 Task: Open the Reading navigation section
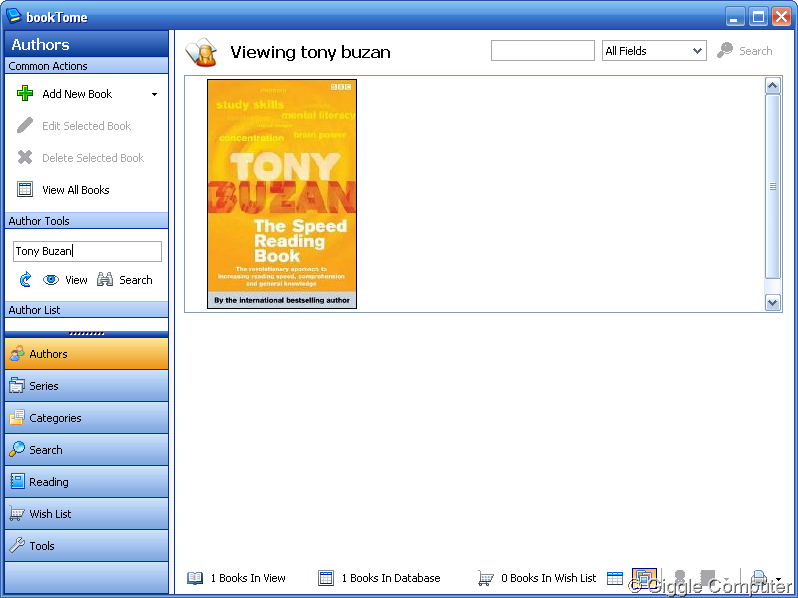pos(87,482)
